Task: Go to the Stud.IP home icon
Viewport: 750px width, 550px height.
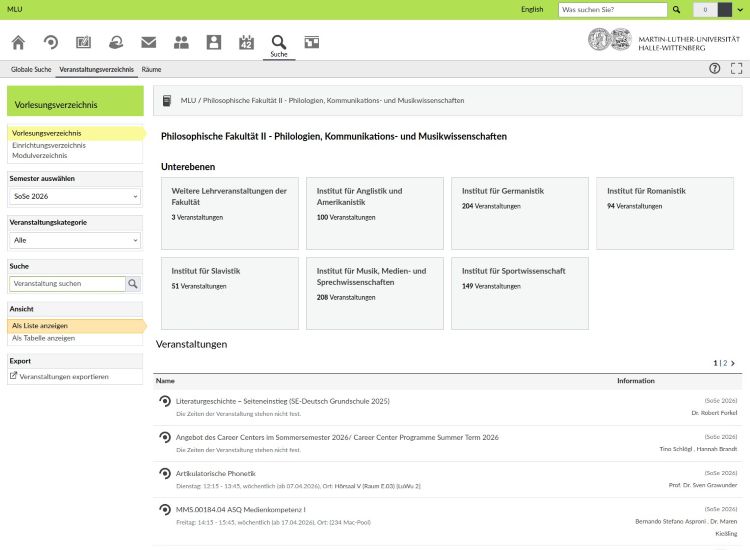Action: [x=18, y=43]
